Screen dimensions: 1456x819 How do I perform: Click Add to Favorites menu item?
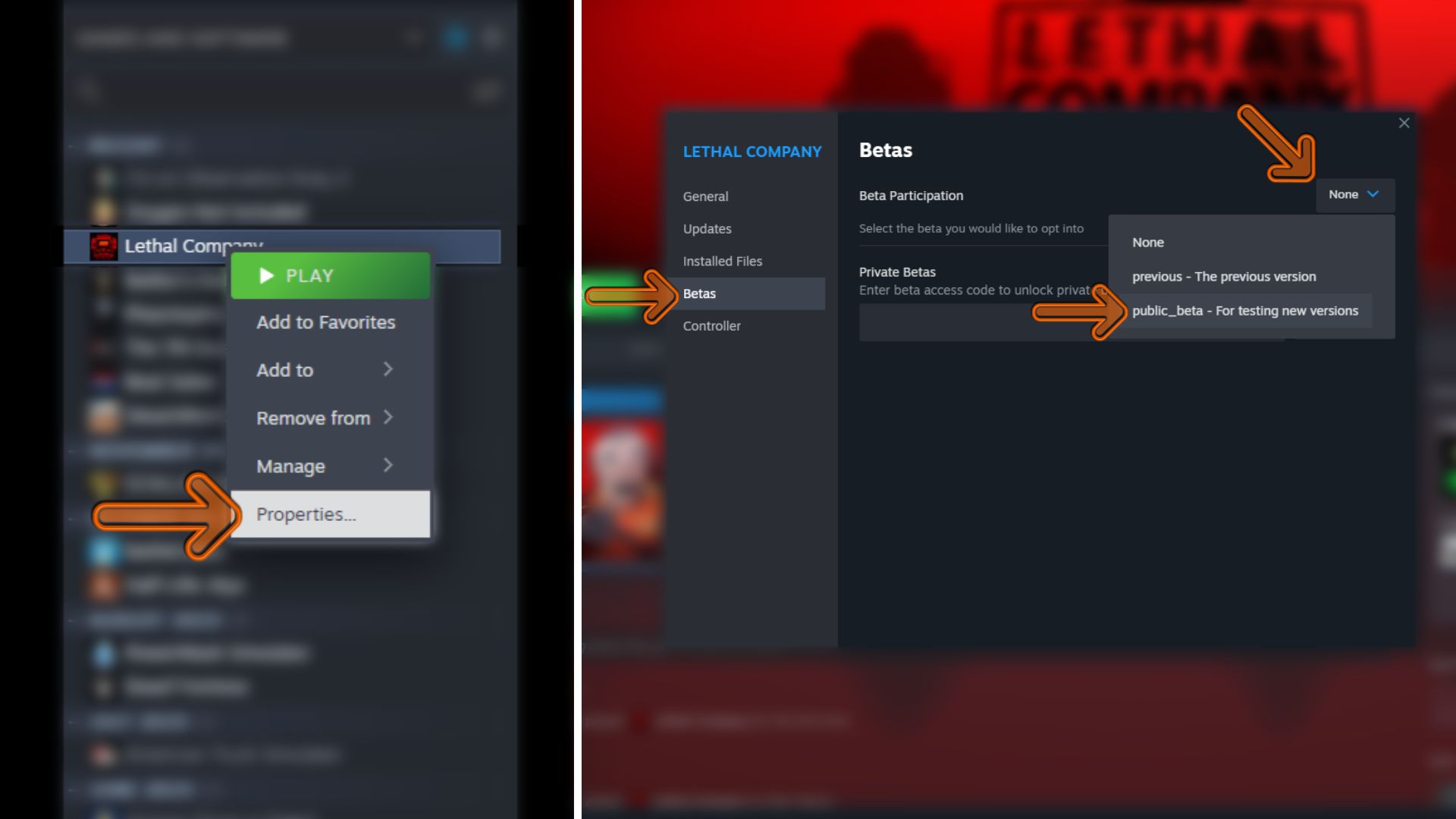click(325, 322)
